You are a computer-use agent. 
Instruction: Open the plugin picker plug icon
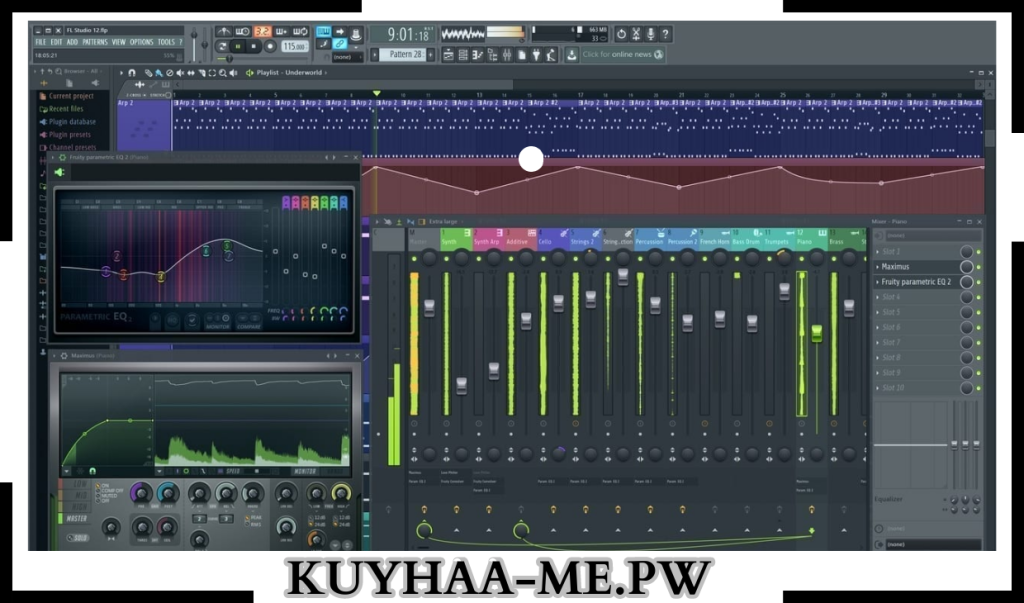pos(536,55)
